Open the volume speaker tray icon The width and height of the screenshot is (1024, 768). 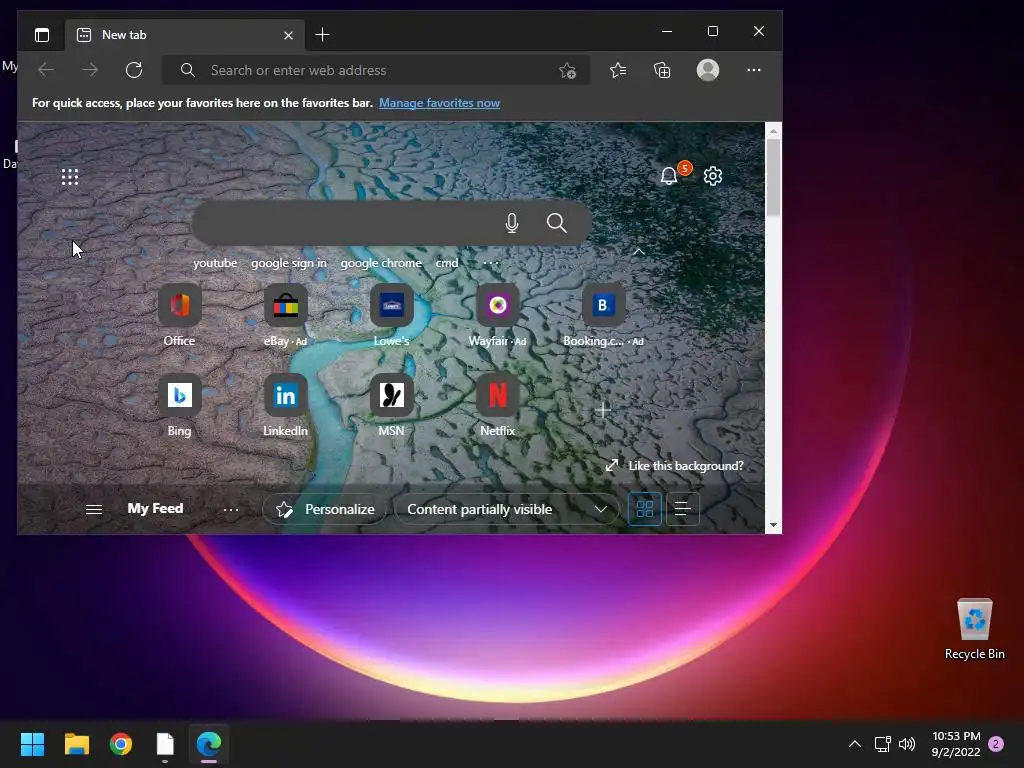point(907,744)
